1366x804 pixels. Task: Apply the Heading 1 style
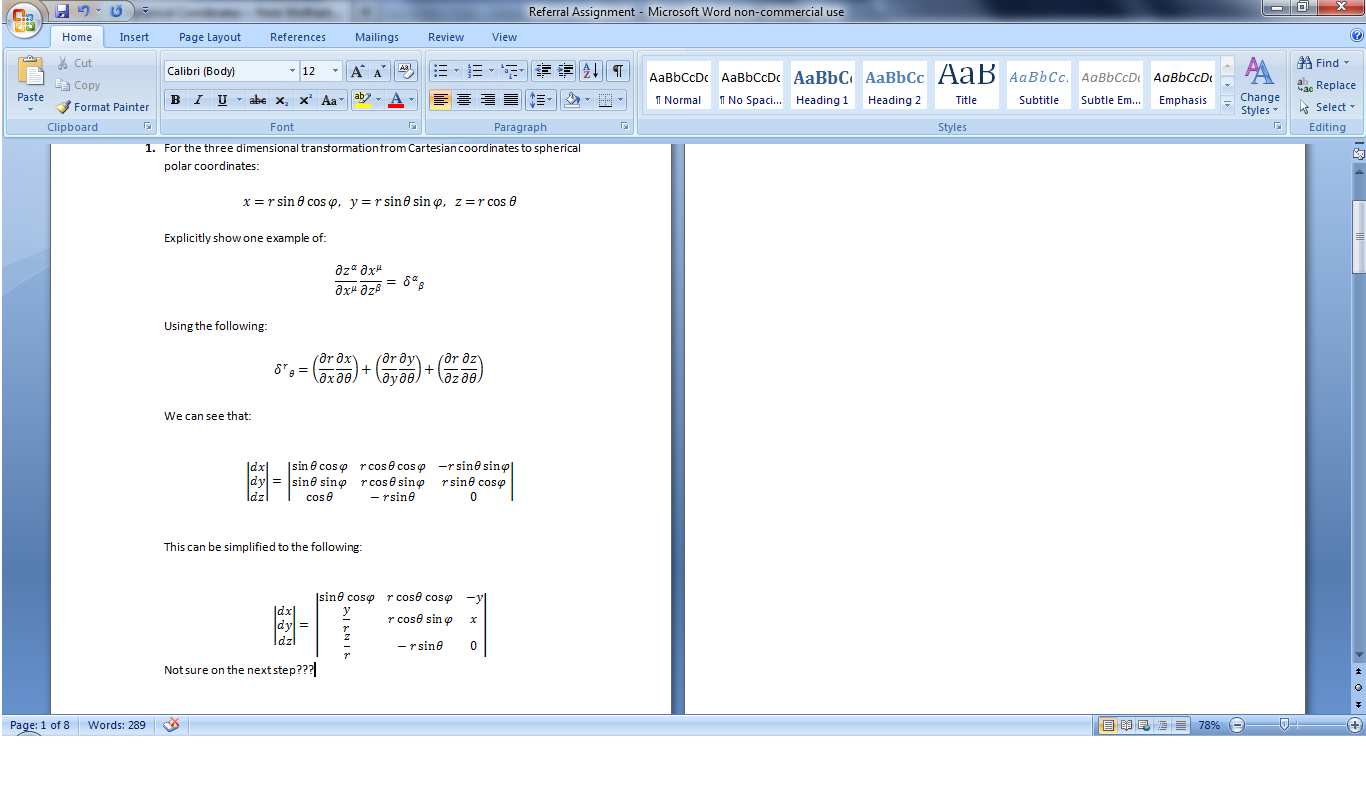point(822,85)
